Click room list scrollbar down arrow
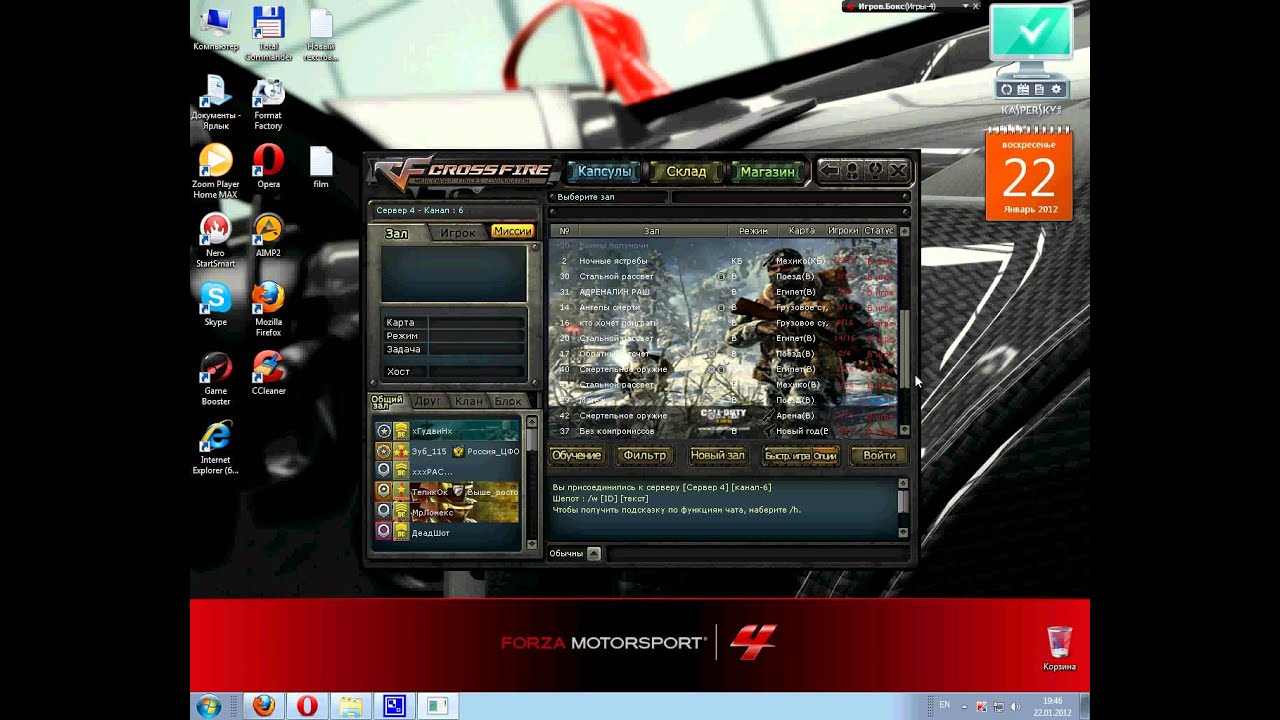This screenshot has width=1280, height=720. pos(904,430)
